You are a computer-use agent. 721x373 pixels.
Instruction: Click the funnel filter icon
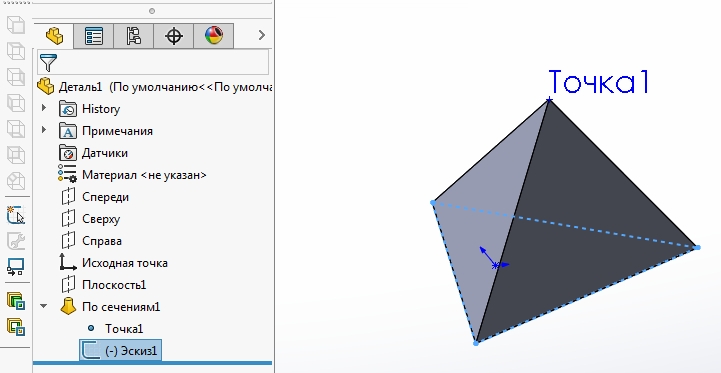click(x=48, y=63)
